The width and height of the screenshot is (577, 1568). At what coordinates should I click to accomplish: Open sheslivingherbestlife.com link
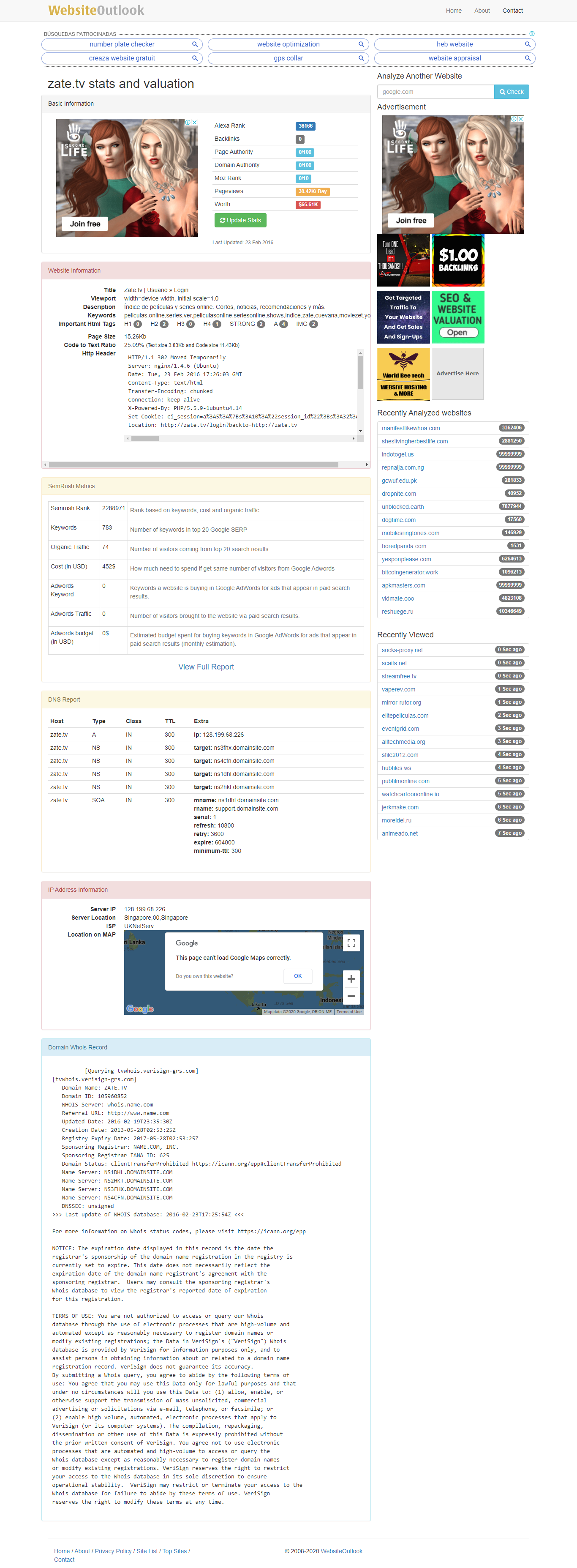(x=414, y=441)
